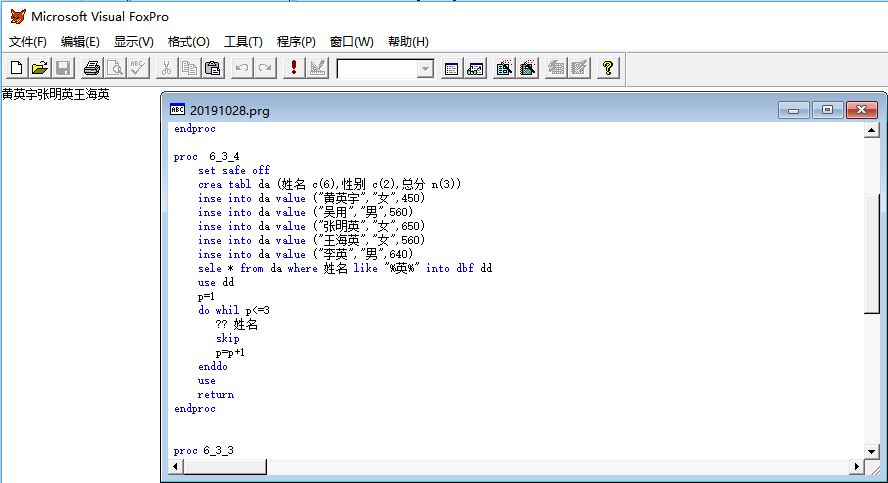Click the 'enddo' code line

point(213,366)
